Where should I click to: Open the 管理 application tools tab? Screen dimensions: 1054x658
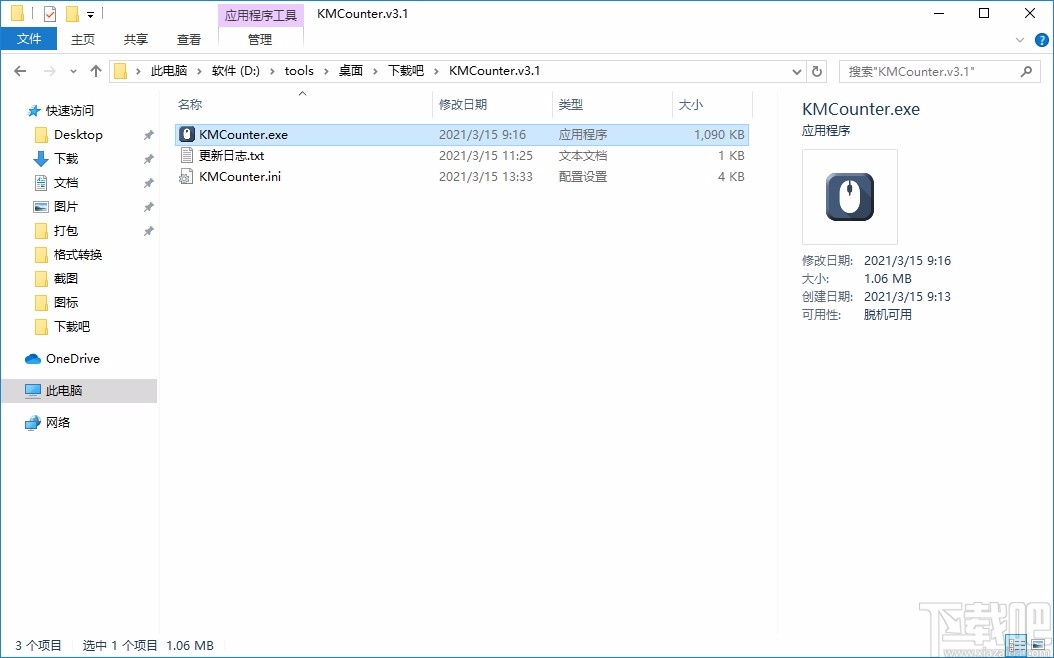coord(260,40)
